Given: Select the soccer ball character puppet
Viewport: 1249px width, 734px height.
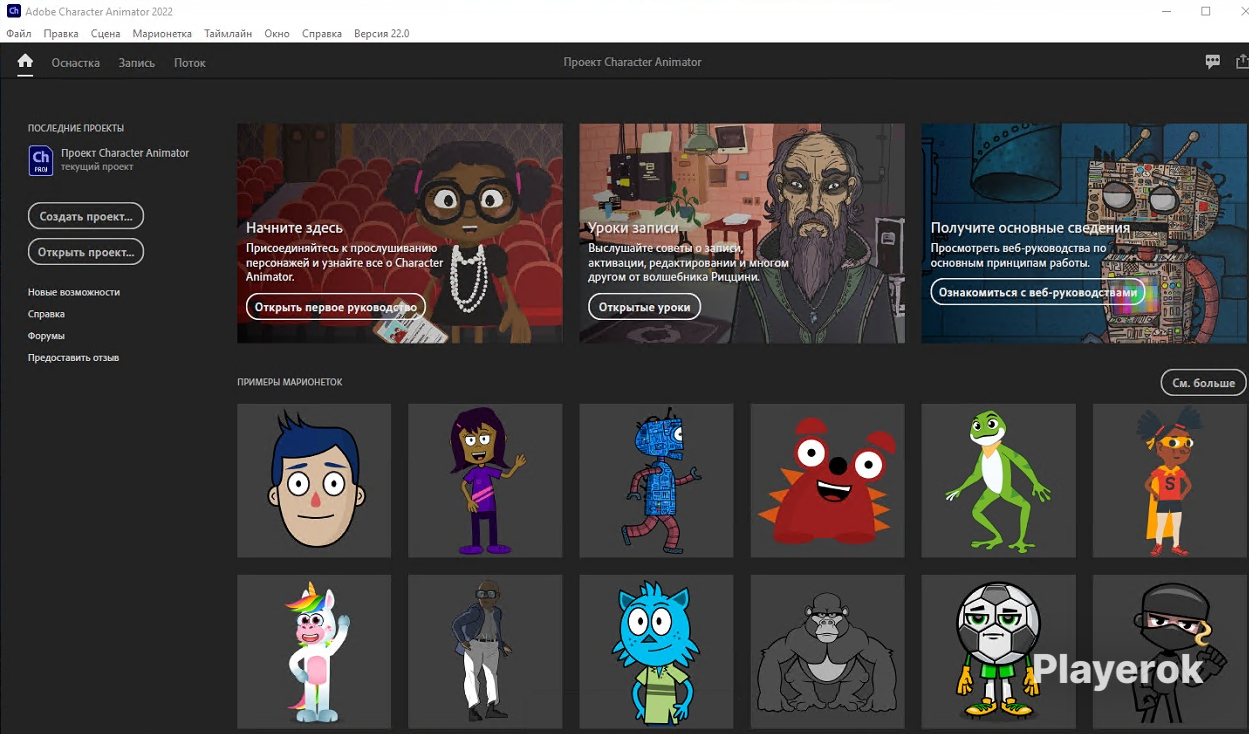Looking at the screenshot, I should [998, 651].
